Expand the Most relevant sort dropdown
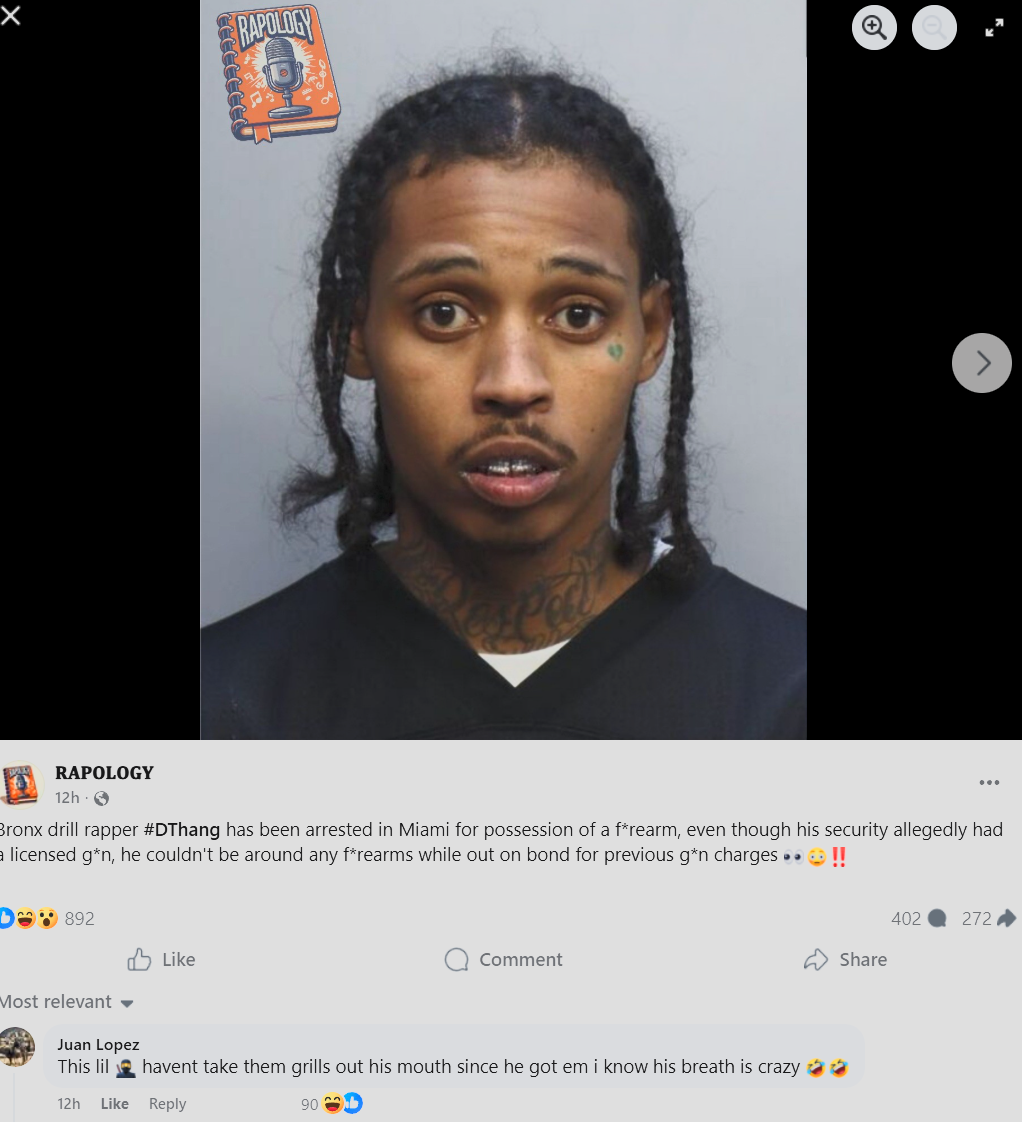Image resolution: width=1022 pixels, height=1122 pixels. pos(67,1002)
